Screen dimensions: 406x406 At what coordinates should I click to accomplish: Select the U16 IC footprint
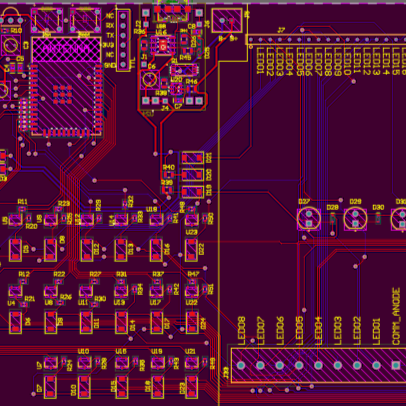coord(163,46)
